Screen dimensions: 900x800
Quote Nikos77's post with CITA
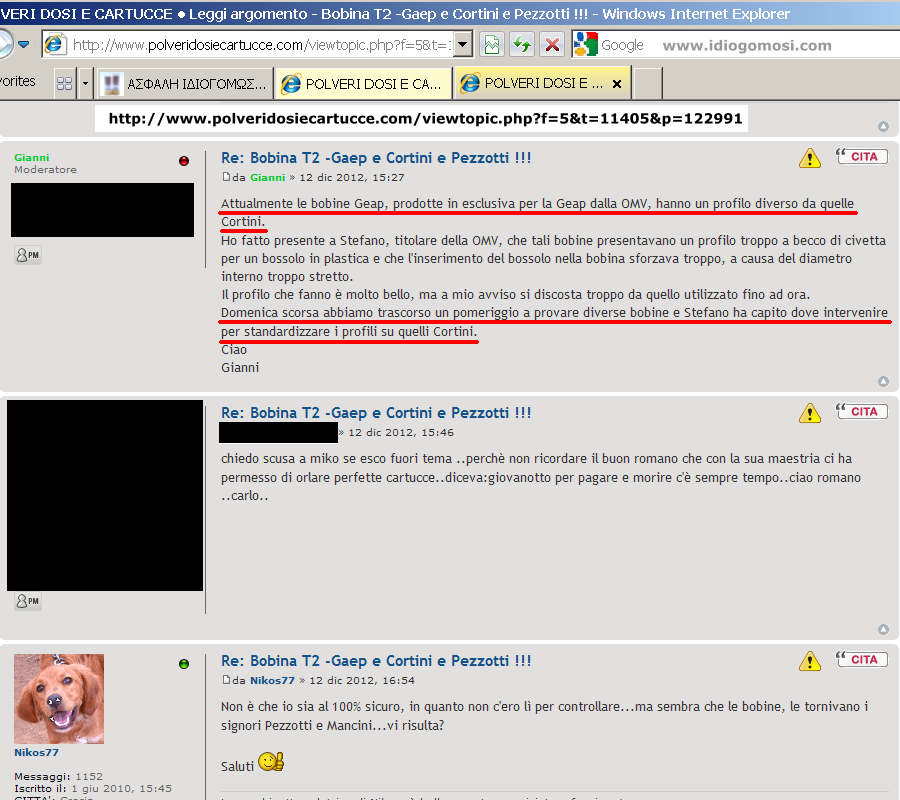click(862, 659)
